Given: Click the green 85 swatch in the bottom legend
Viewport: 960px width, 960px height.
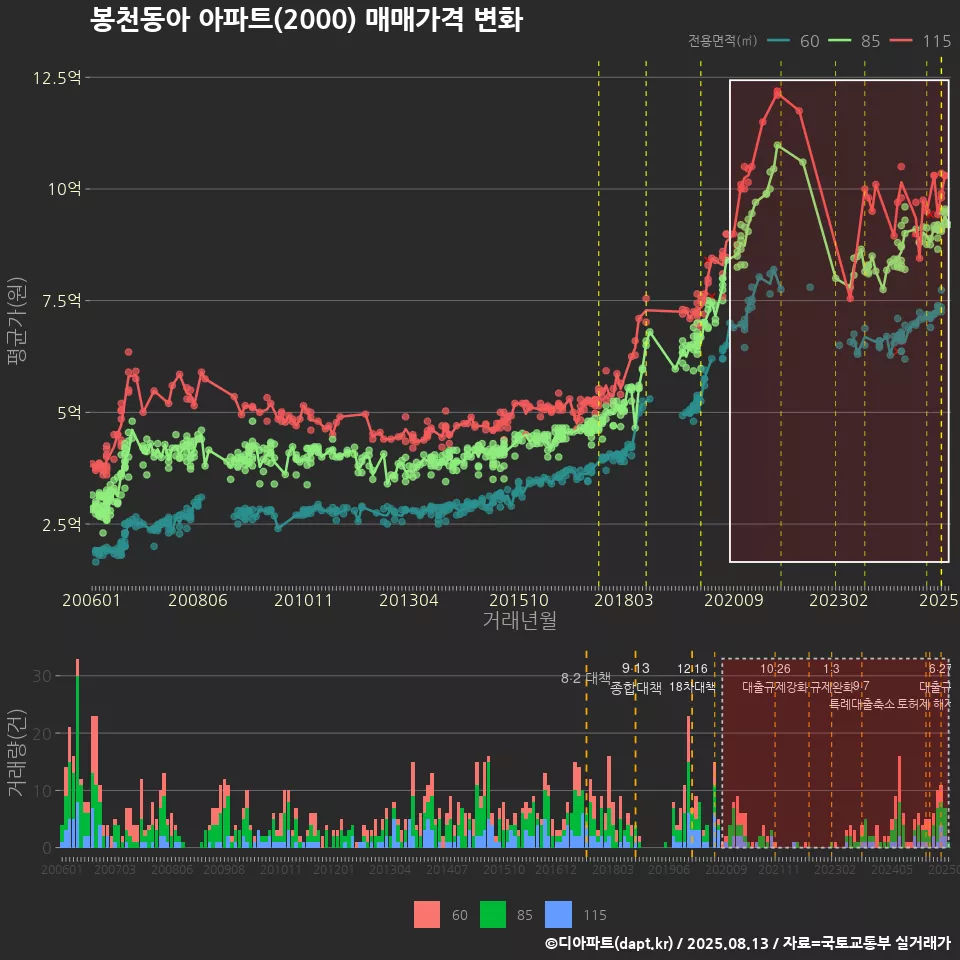Looking at the screenshot, I should coord(493,915).
